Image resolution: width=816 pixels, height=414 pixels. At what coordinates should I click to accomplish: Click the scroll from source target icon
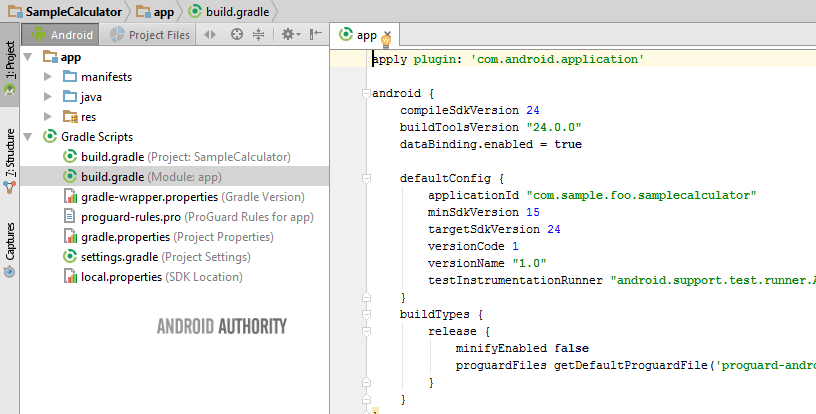(237, 35)
